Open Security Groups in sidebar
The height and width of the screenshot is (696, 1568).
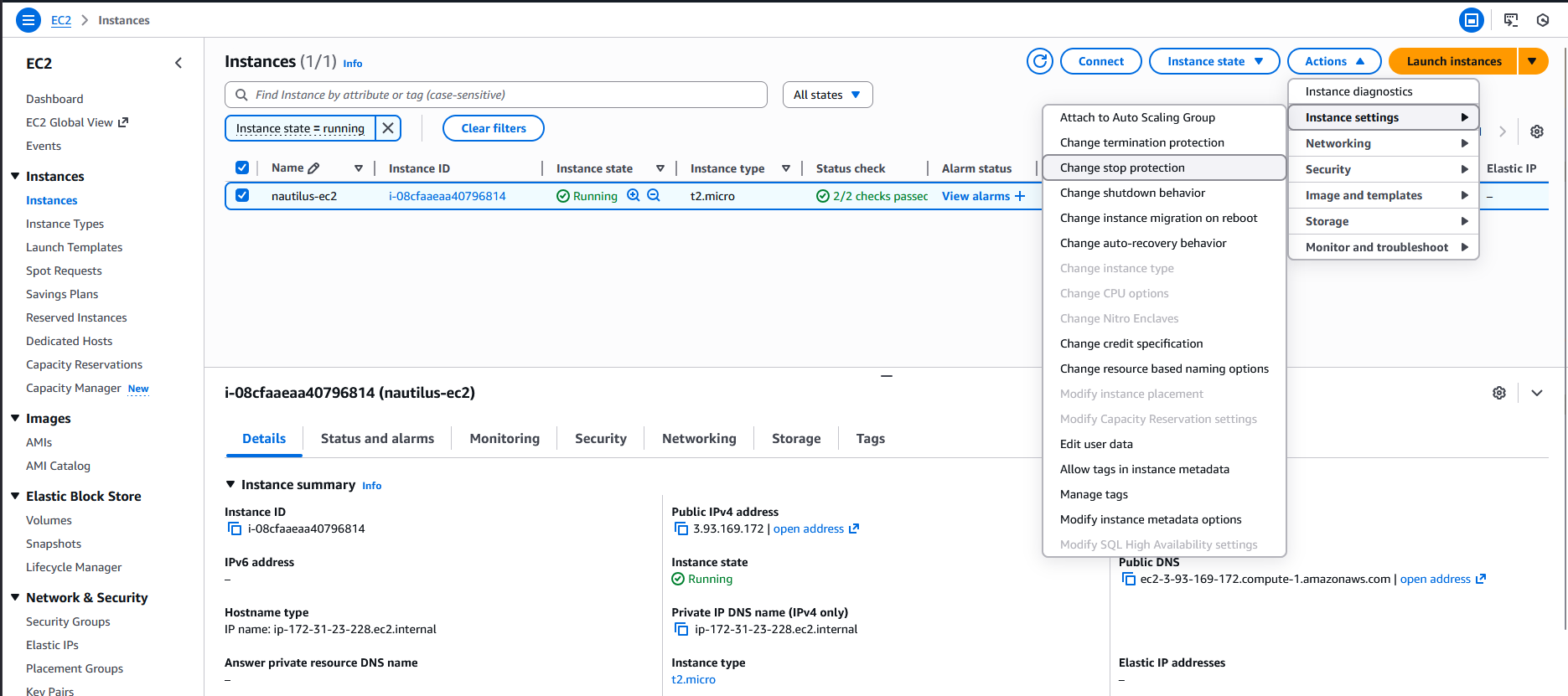(x=68, y=621)
